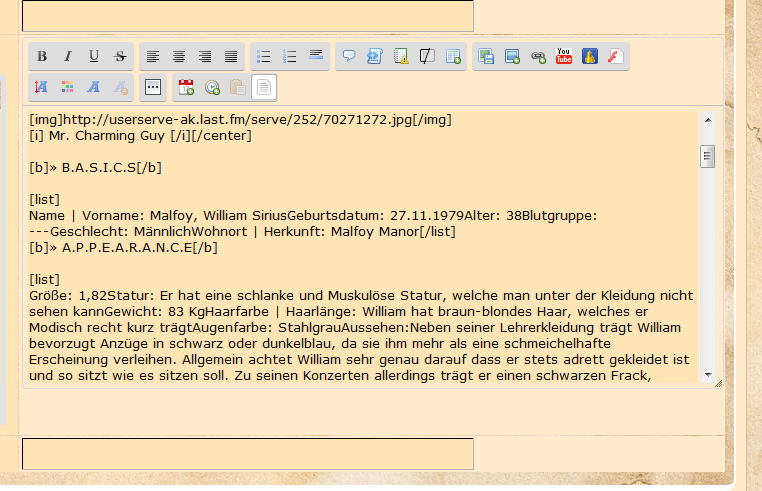Apply strikethrough formatting
762x491 pixels.
pos(120,56)
